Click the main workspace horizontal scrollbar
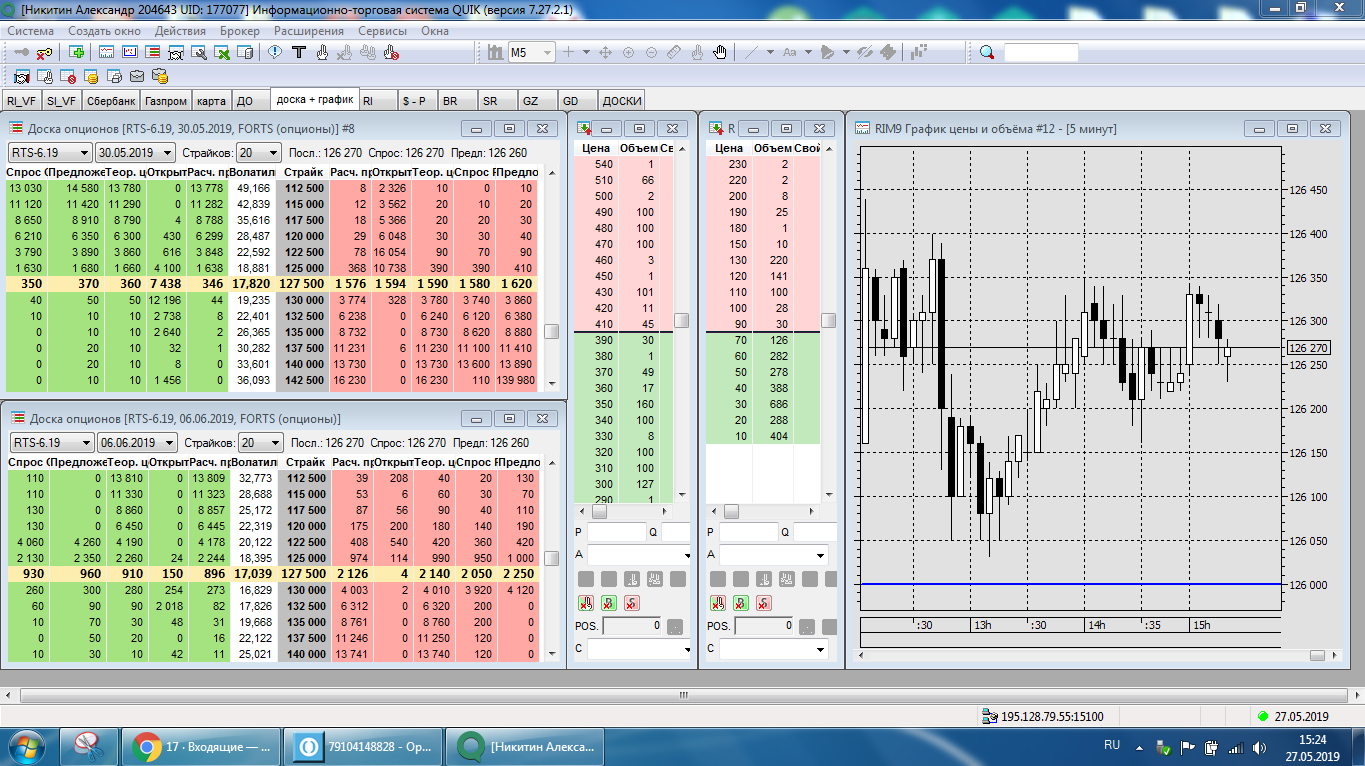The width and height of the screenshot is (1365, 766). (683, 695)
